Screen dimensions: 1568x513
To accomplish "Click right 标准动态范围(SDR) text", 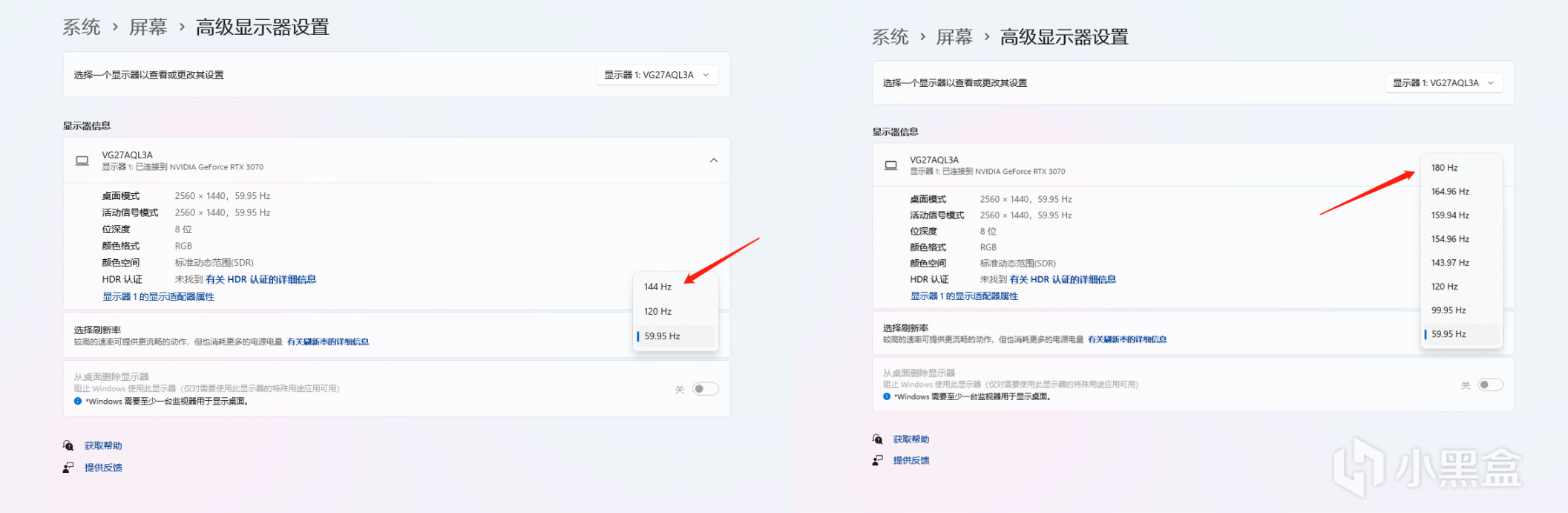I will pyautogui.click(x=1018, y=264).
